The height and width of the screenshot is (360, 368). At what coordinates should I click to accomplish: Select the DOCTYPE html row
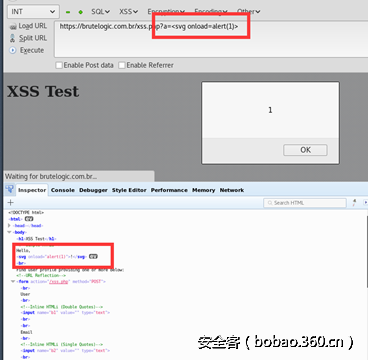pyautogui.click(x=26, y=212)
